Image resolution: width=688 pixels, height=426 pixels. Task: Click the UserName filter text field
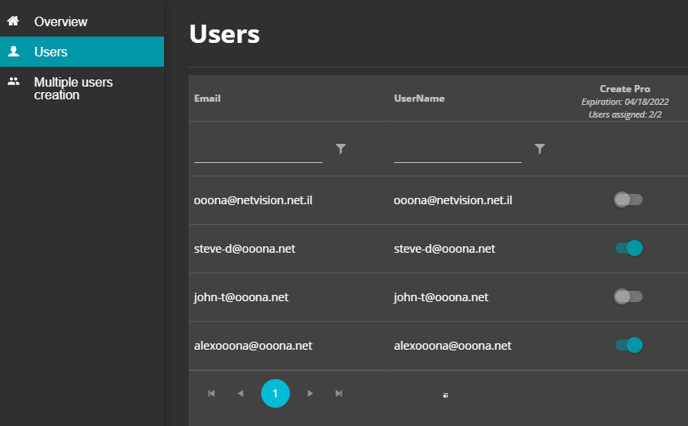(x=457, y=150)
